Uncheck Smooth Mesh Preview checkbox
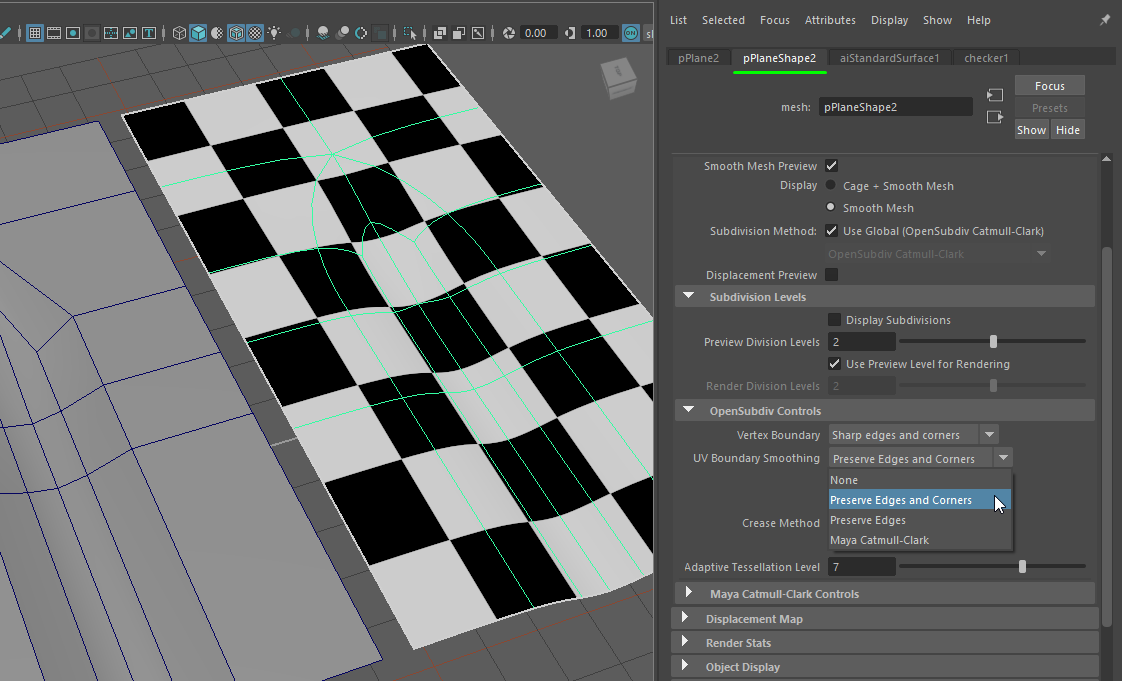The width and height of the screenshot is (1122, 681). tap(831, 166)
